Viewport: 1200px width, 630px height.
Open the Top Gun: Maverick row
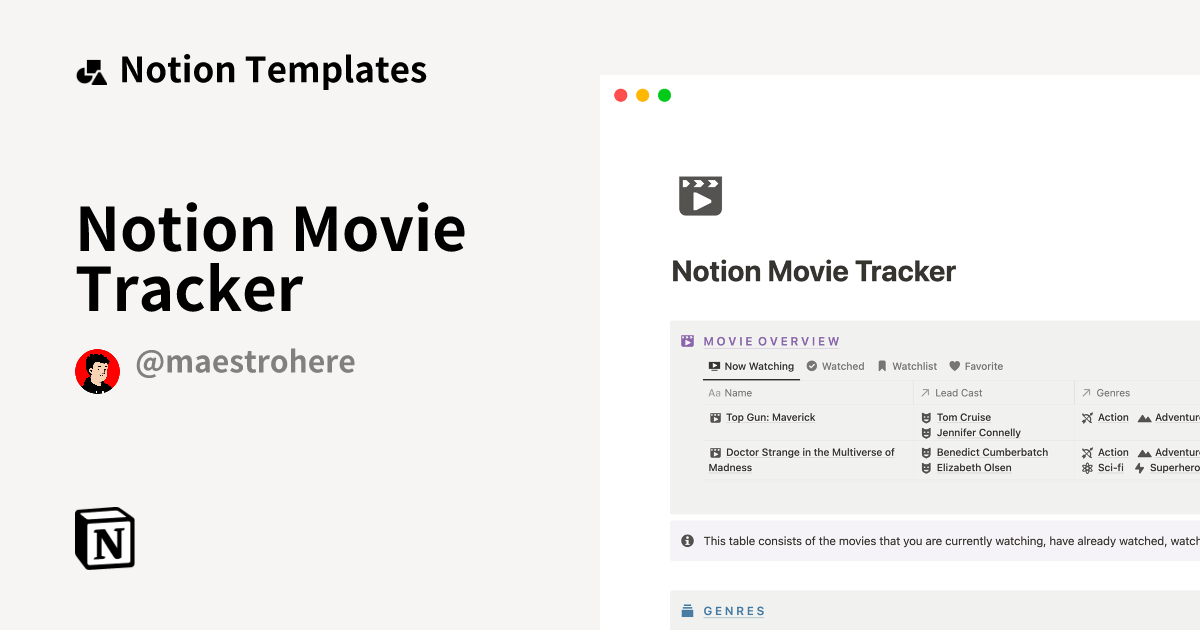click(x=770, y=417)
